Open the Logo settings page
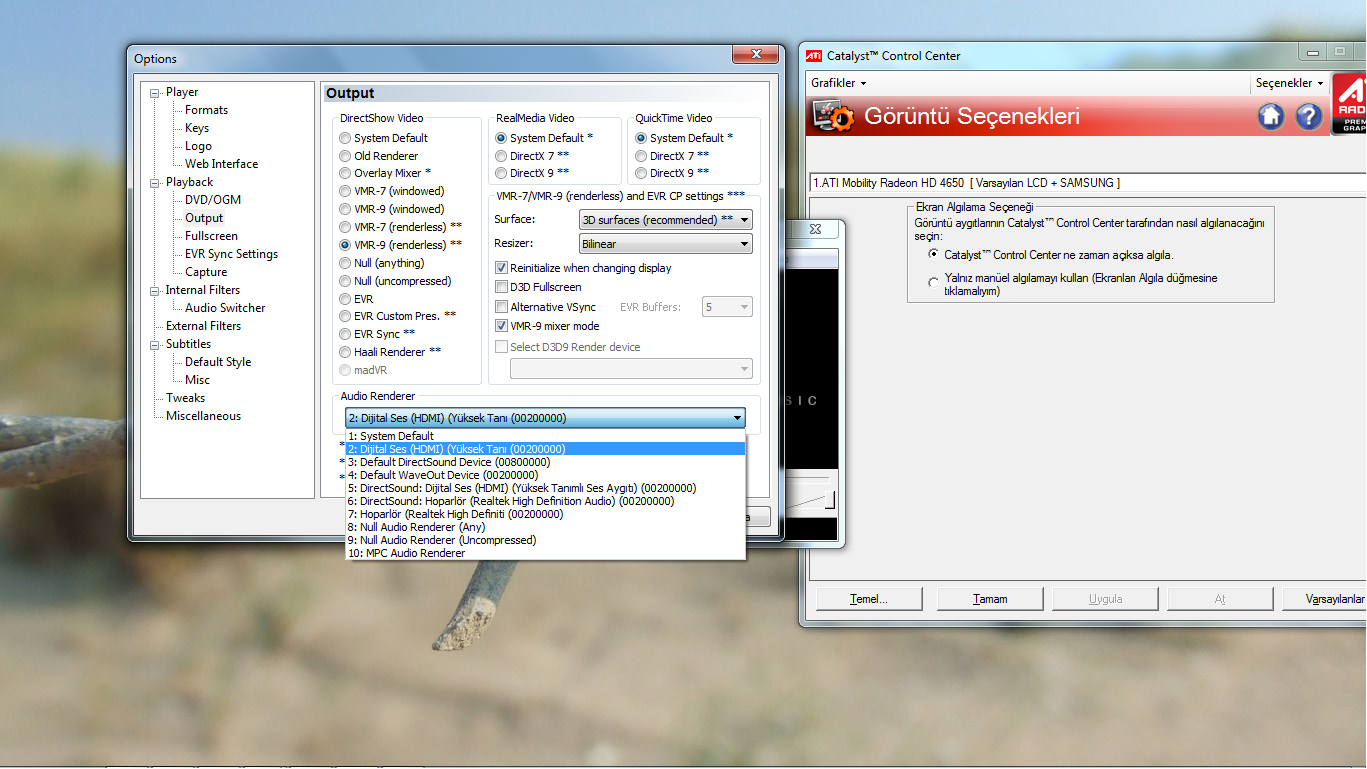The height and width of the screenshot is (769, 1367). click(198, 146)
